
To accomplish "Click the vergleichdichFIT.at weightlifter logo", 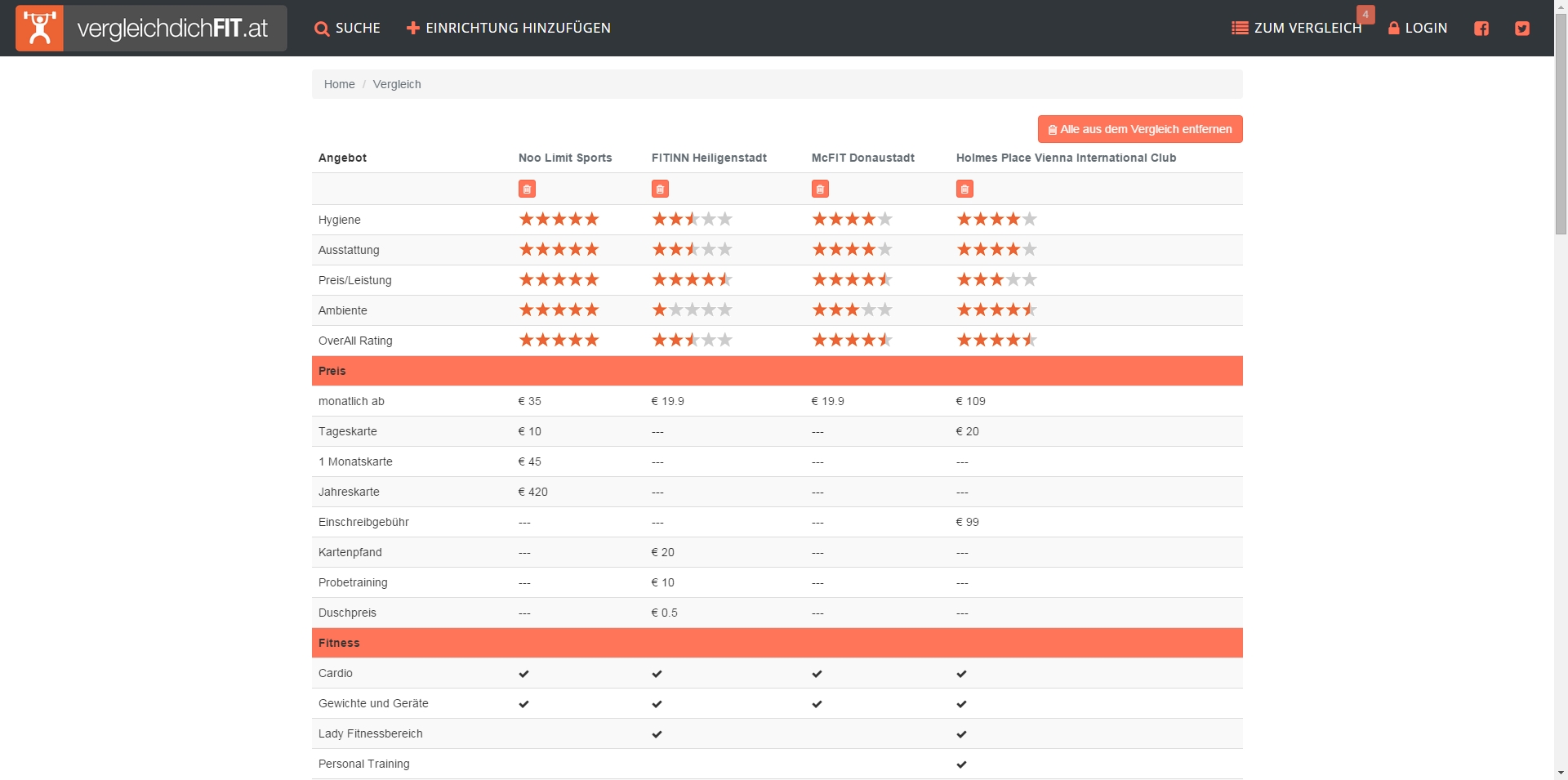I will point(39,29).
